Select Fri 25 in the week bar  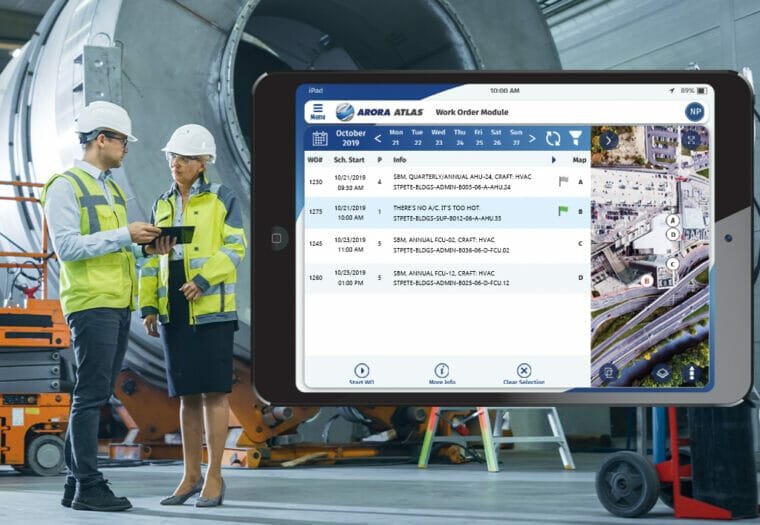[478, 138]
